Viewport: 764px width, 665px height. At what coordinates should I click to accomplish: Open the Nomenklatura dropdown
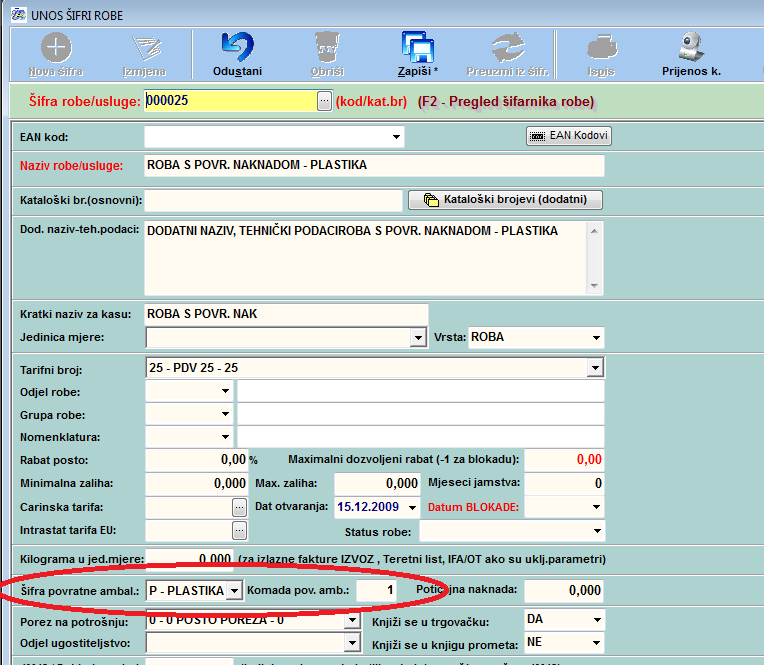click(225, 437)
